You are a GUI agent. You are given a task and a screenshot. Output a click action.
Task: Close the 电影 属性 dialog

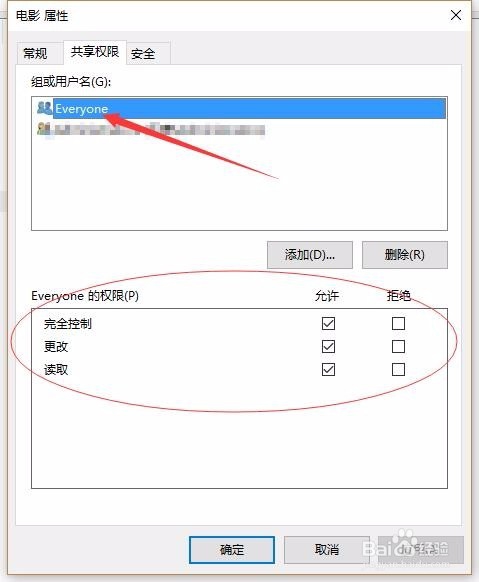(x=456, y=16)
